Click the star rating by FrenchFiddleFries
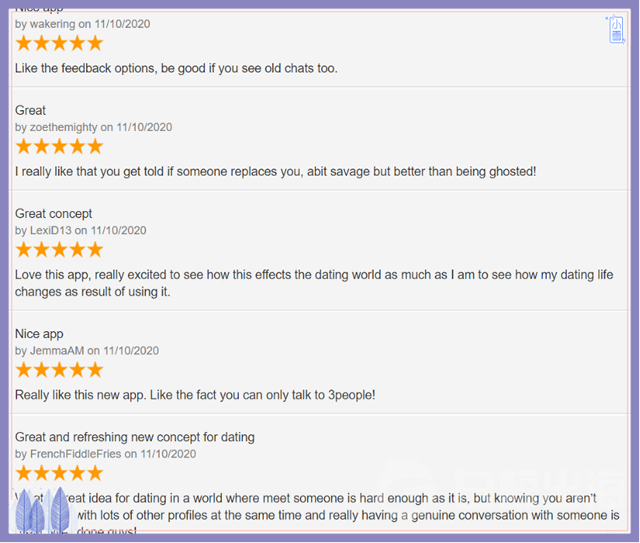 pyautogui.click(x=59, y=473)
